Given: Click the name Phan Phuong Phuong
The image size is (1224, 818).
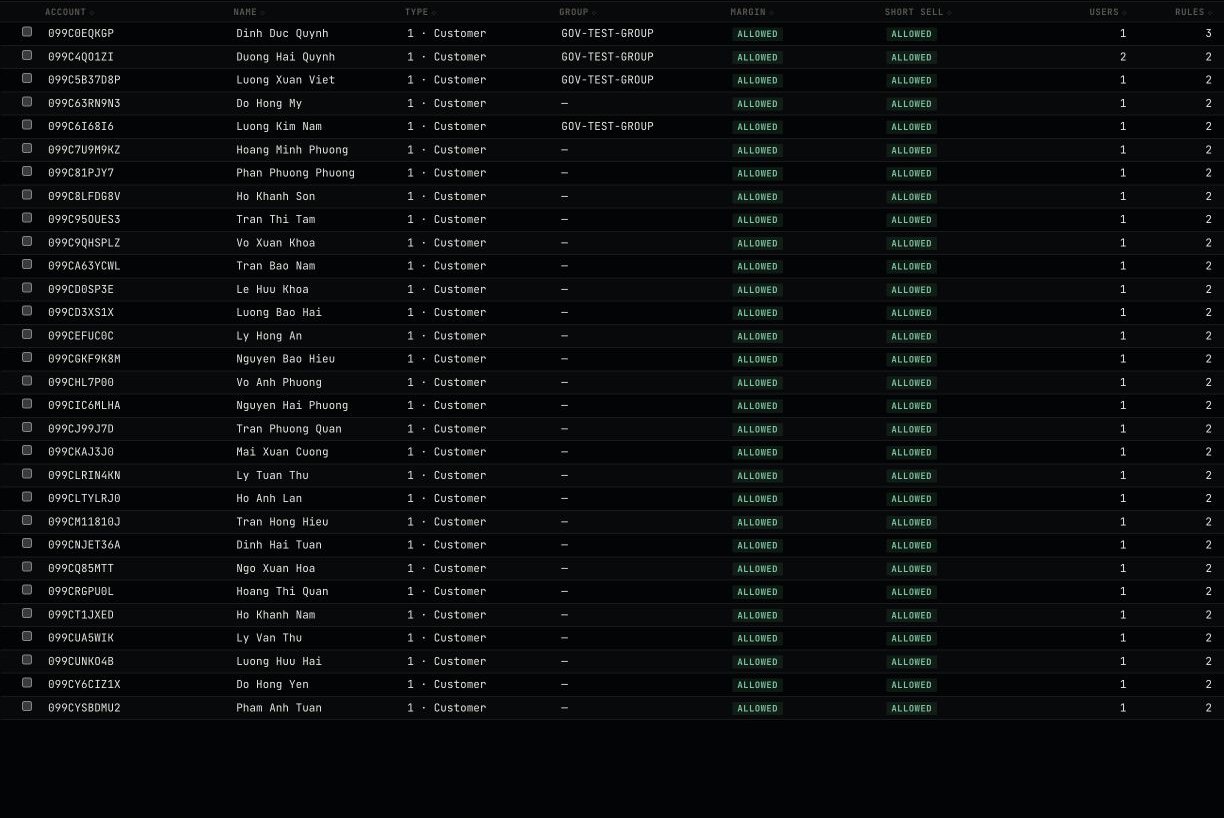Looking at the screenshot, I should point(295,173).
